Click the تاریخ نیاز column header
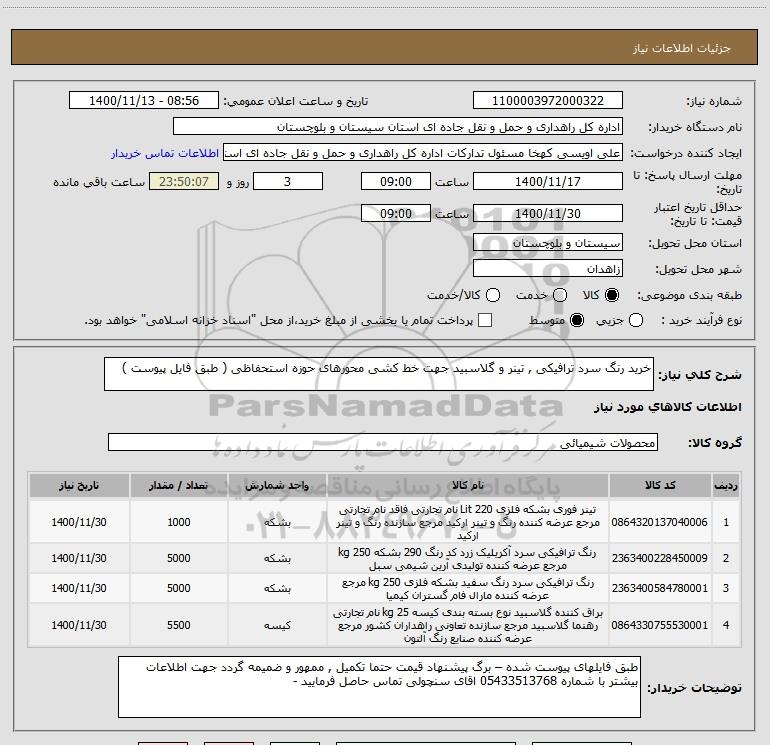The height and width of the screenshot is (745, 770). coord(79,485)
